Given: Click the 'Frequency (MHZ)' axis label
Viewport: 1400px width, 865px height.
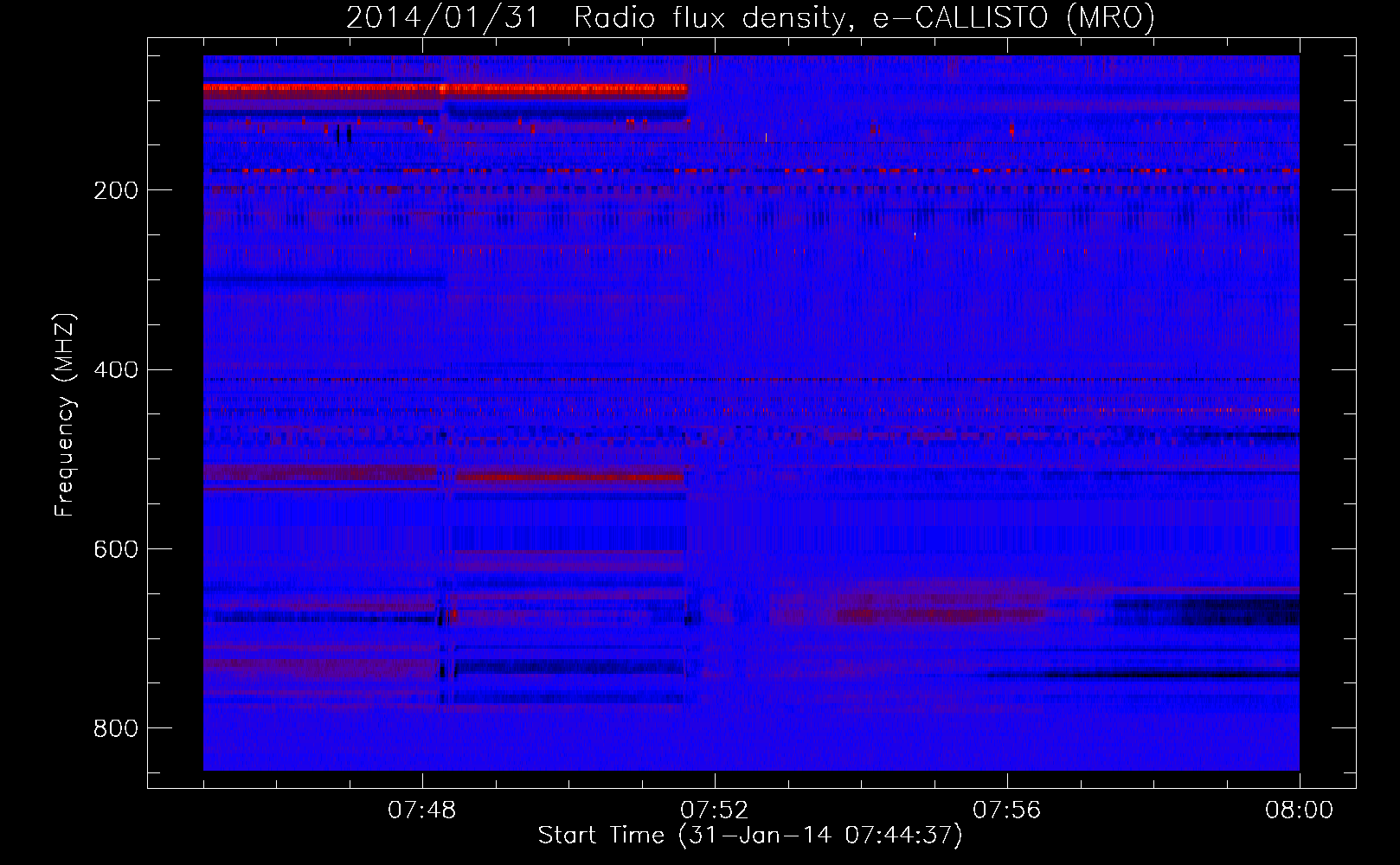Looking at the screenshot, I should (65, 415).
